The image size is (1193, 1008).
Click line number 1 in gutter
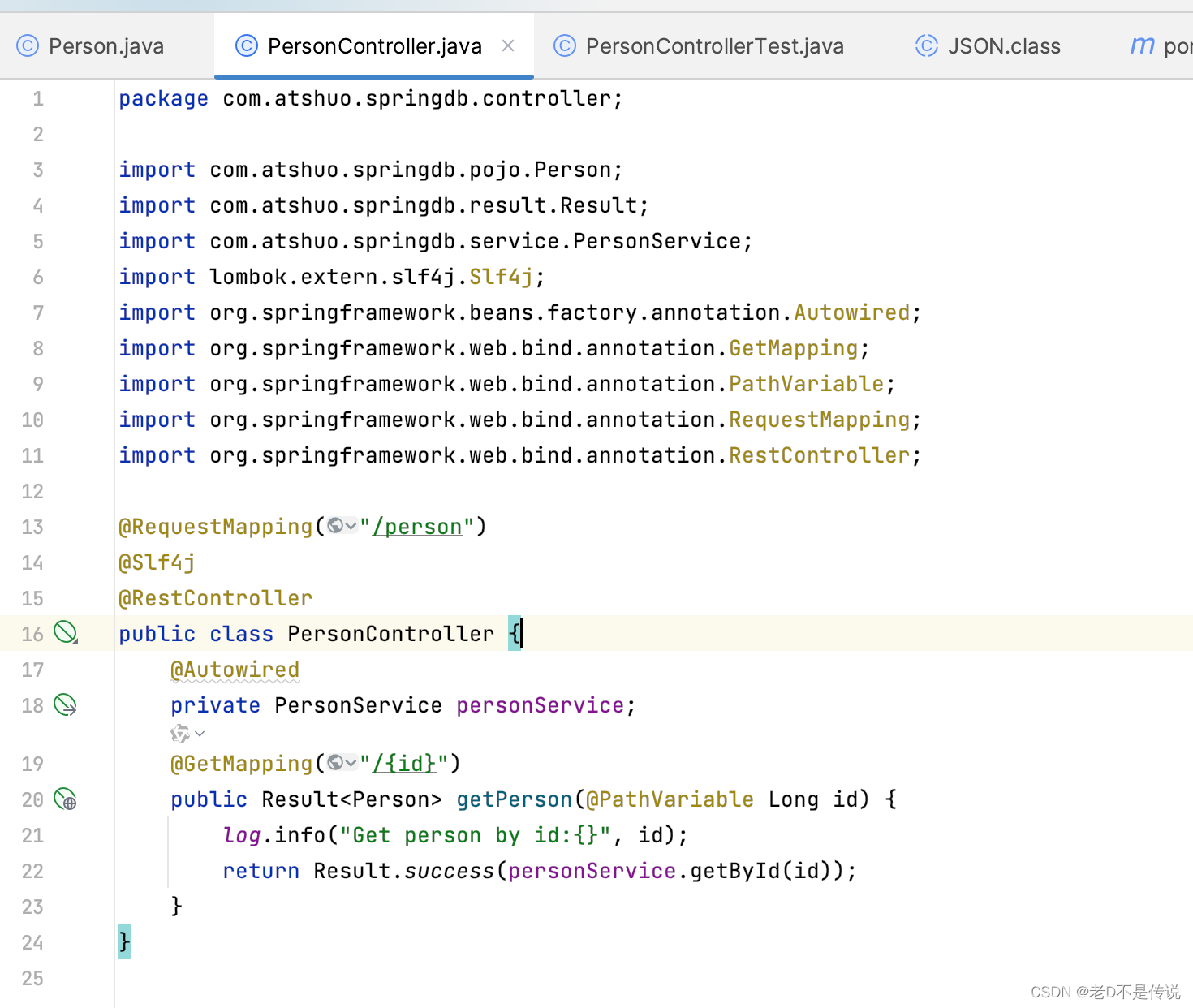pos(38,99)
